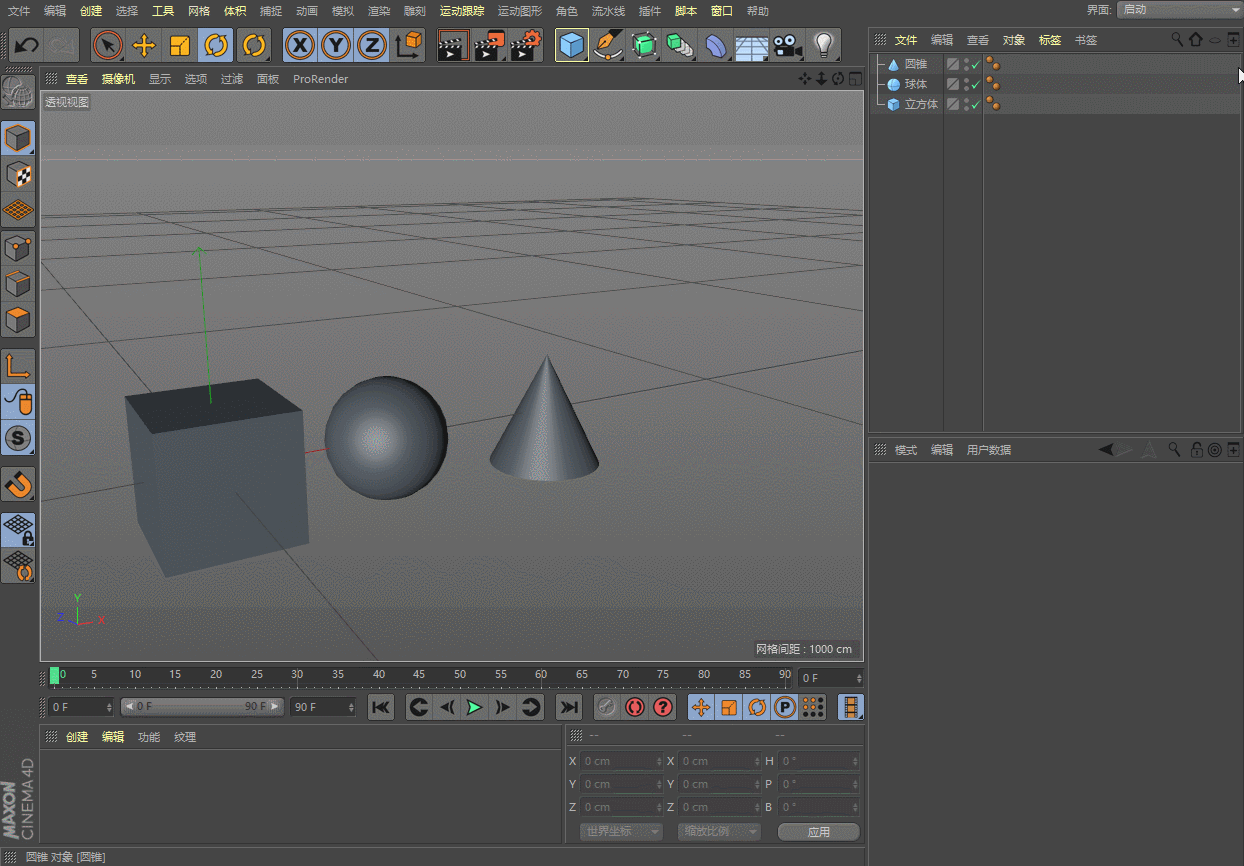Activate the Scale tool in top toolbar
This screenshot has height=866, width=1244.
180,45
